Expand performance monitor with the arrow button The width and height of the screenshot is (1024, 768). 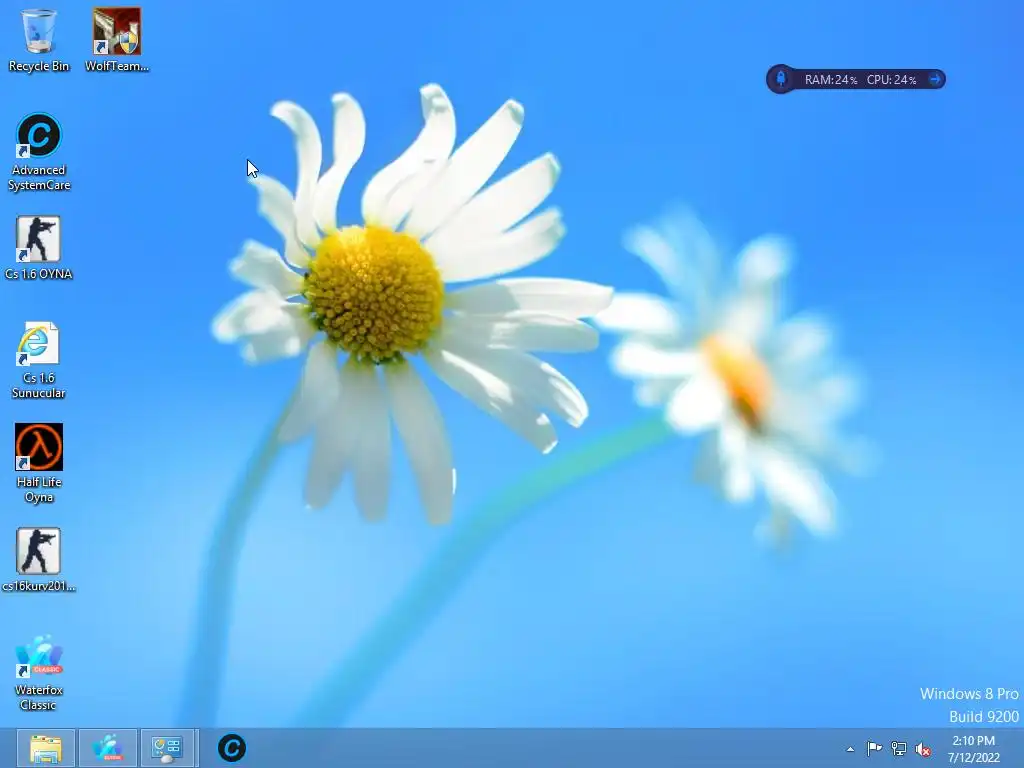tap(935, 80)
